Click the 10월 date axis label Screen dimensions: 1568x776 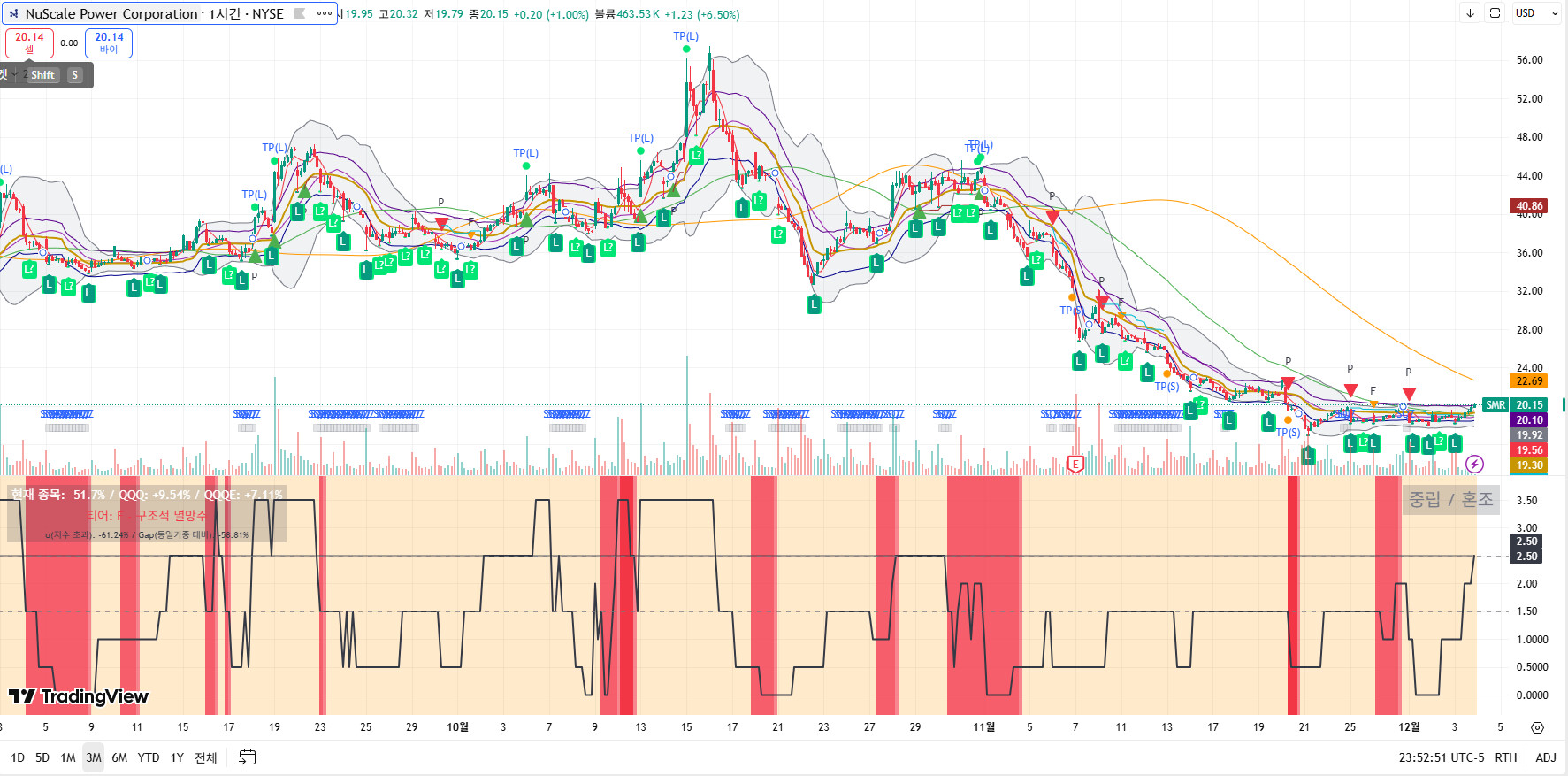[457, 727]
